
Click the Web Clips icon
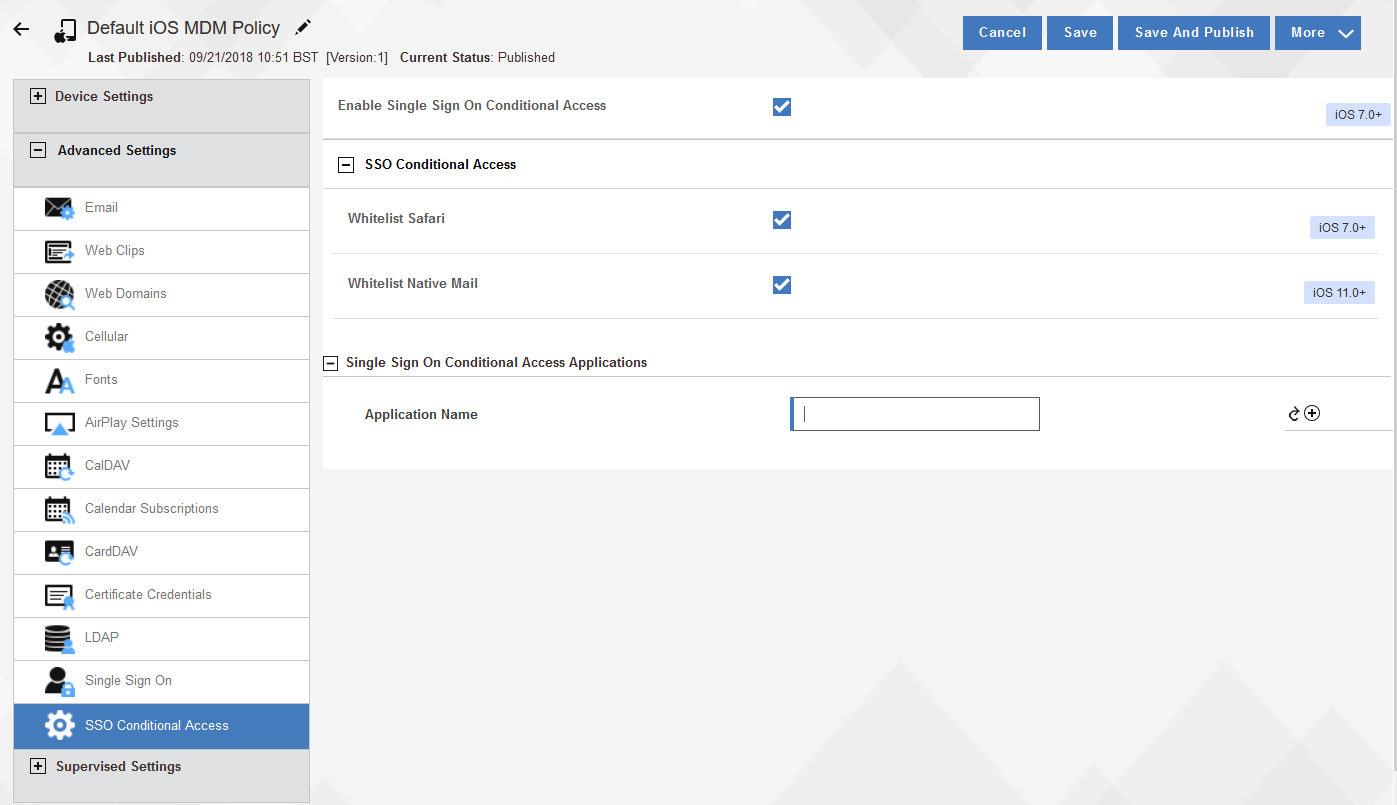tap(59, 251)
